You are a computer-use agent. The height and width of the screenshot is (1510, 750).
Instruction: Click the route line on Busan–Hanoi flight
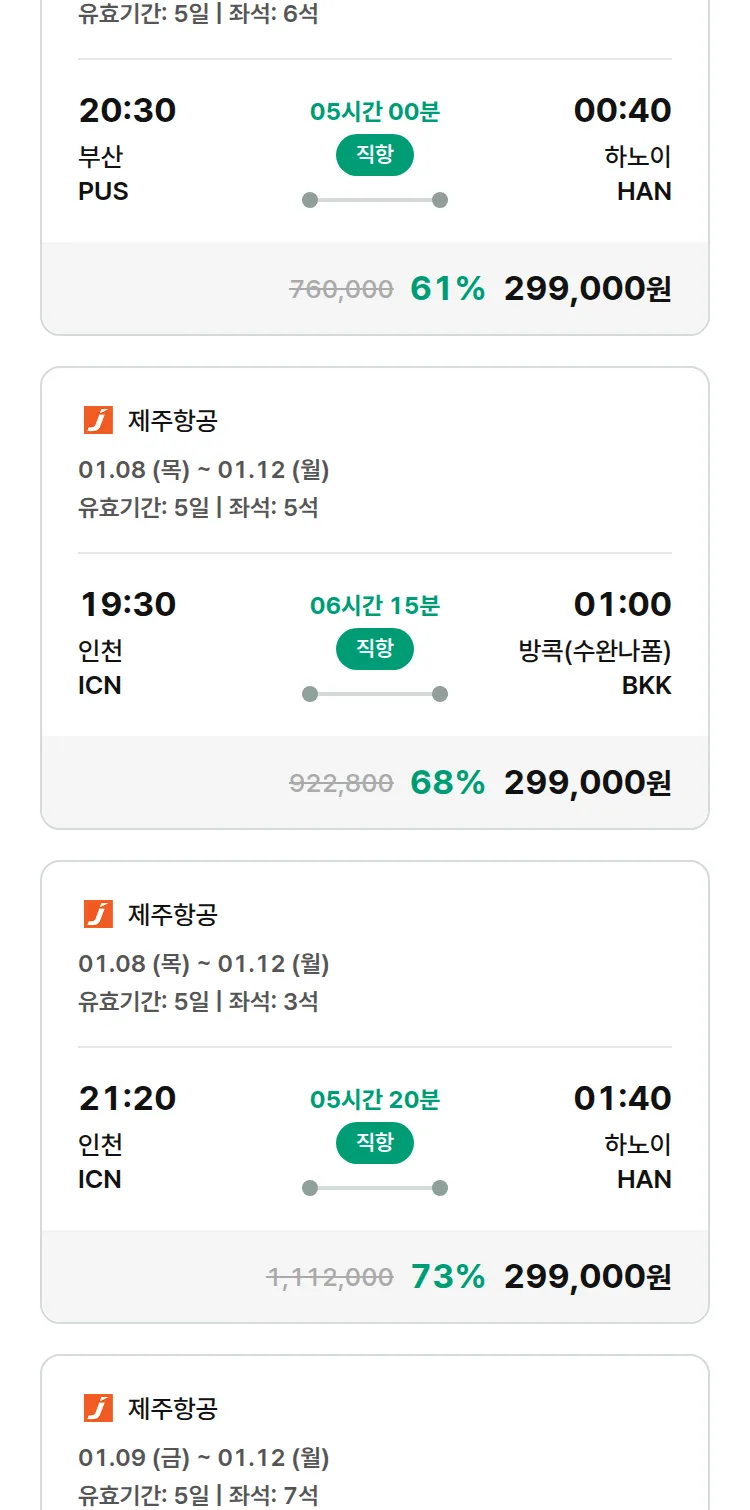pyautogui.click(x=375, y=200)
